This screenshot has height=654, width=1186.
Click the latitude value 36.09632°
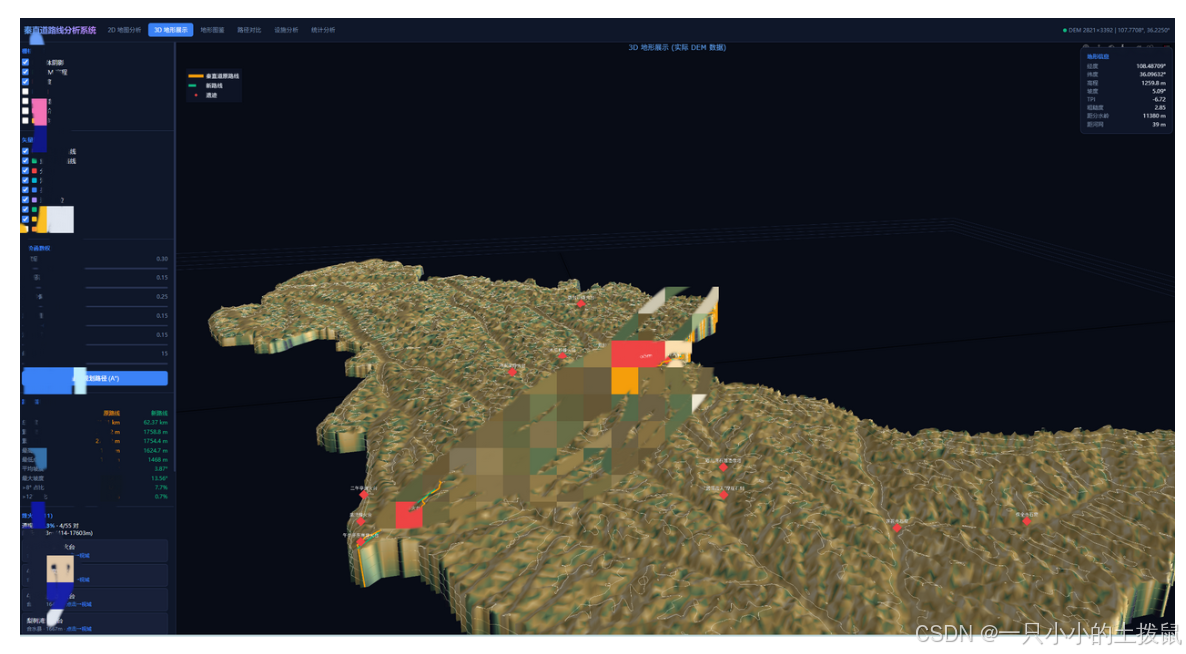coord(1152,75)
